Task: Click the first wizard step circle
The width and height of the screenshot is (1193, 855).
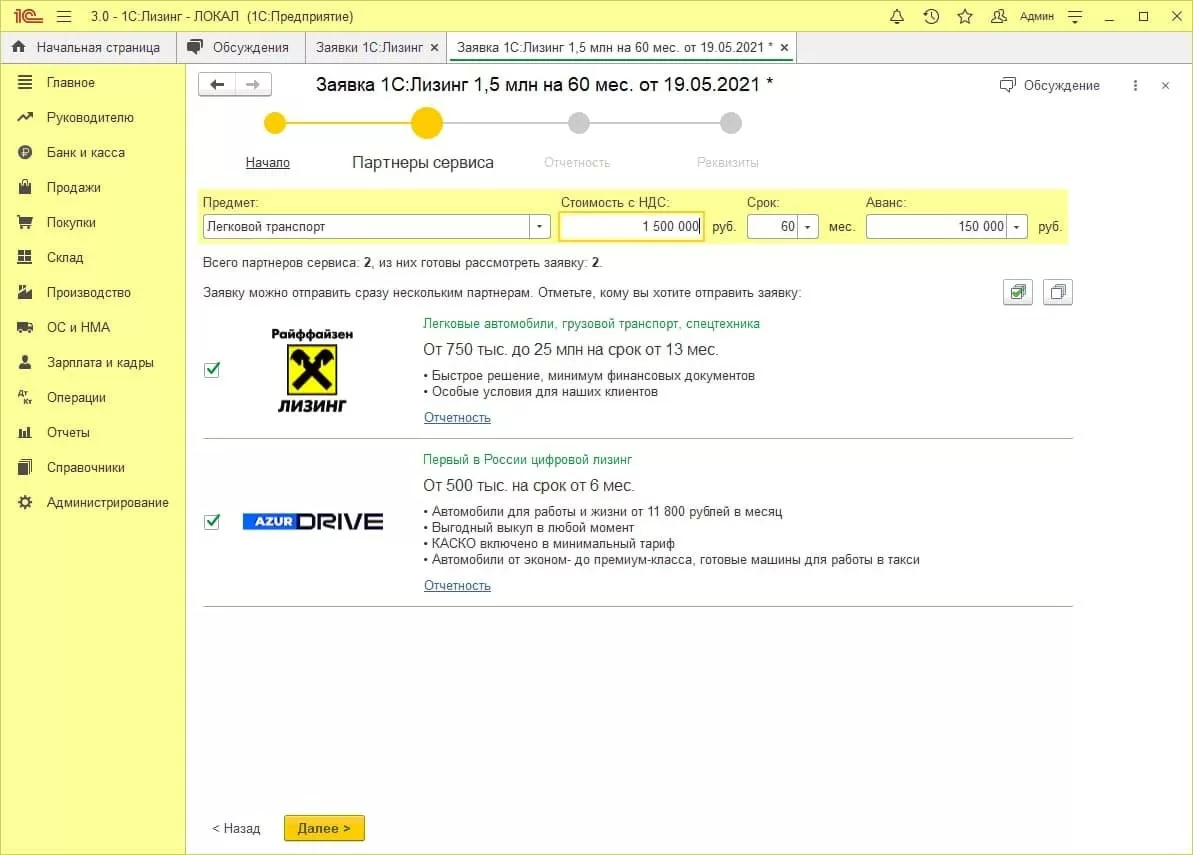Action: (275, 122)
